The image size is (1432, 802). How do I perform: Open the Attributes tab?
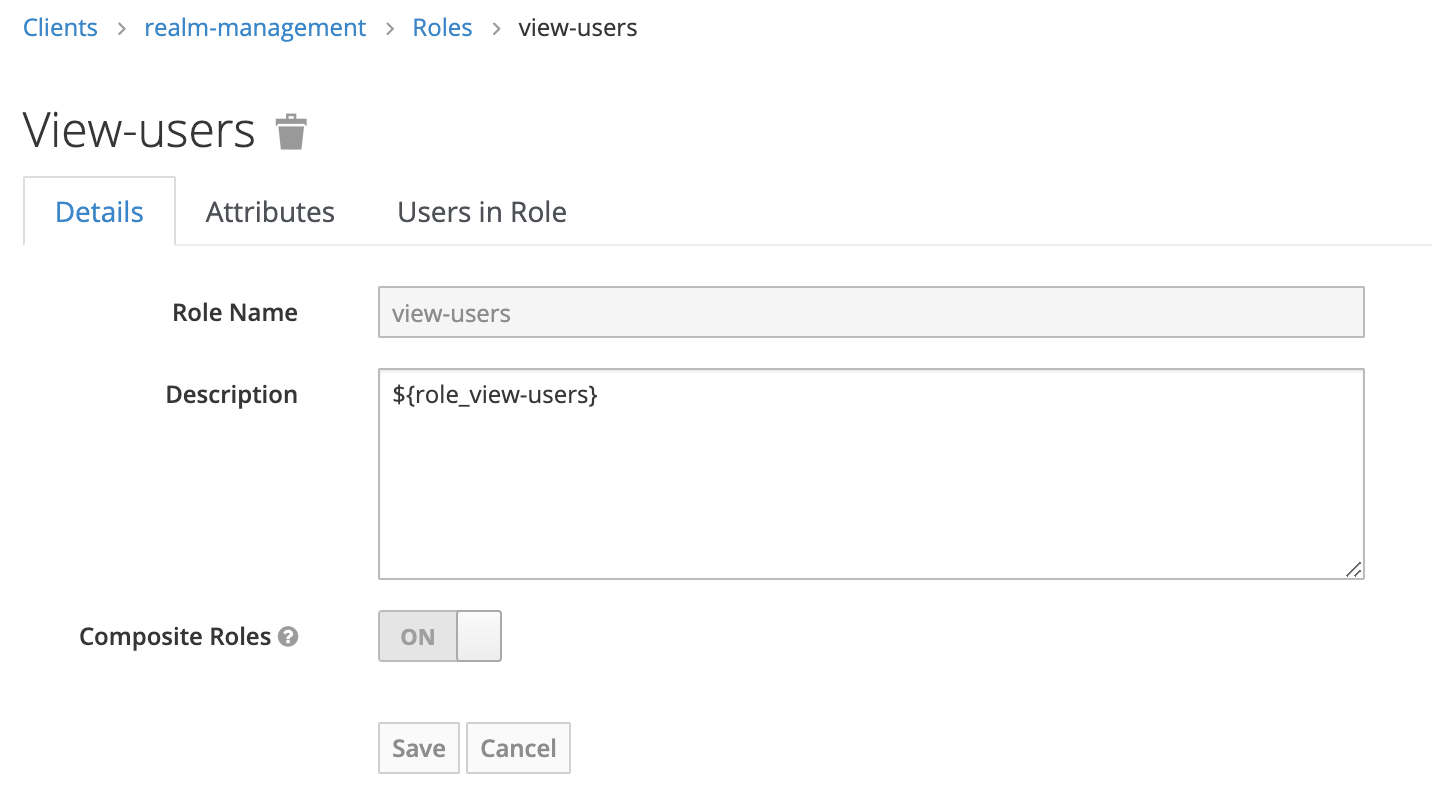270,212
